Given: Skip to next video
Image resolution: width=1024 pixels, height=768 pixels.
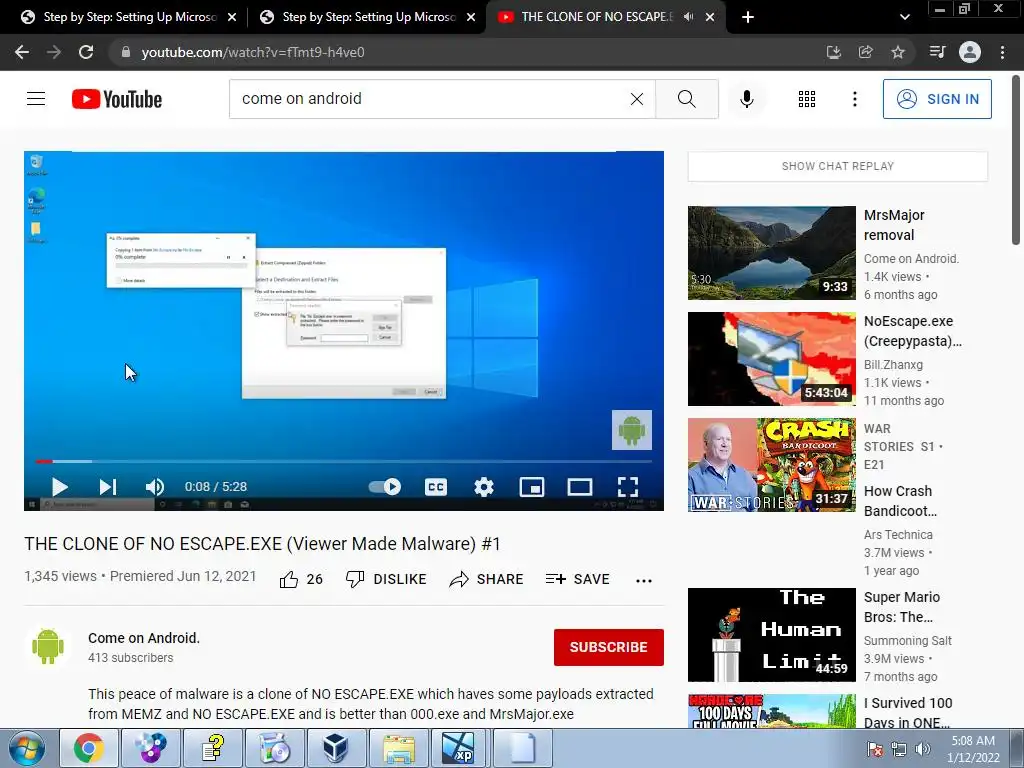Looking at the screenshot, I should coord(108,487).
